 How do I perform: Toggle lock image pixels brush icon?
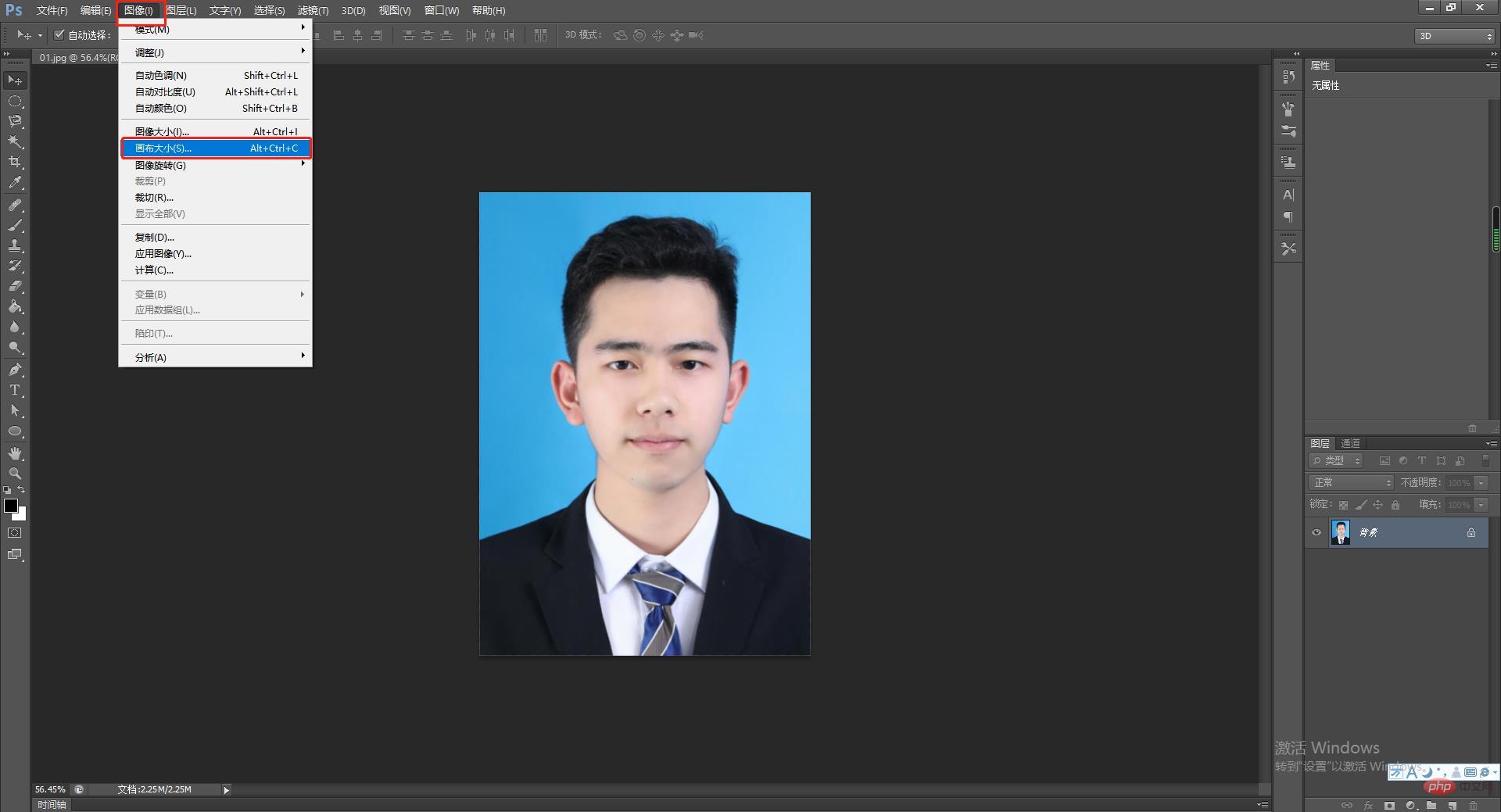(1361, 505)
